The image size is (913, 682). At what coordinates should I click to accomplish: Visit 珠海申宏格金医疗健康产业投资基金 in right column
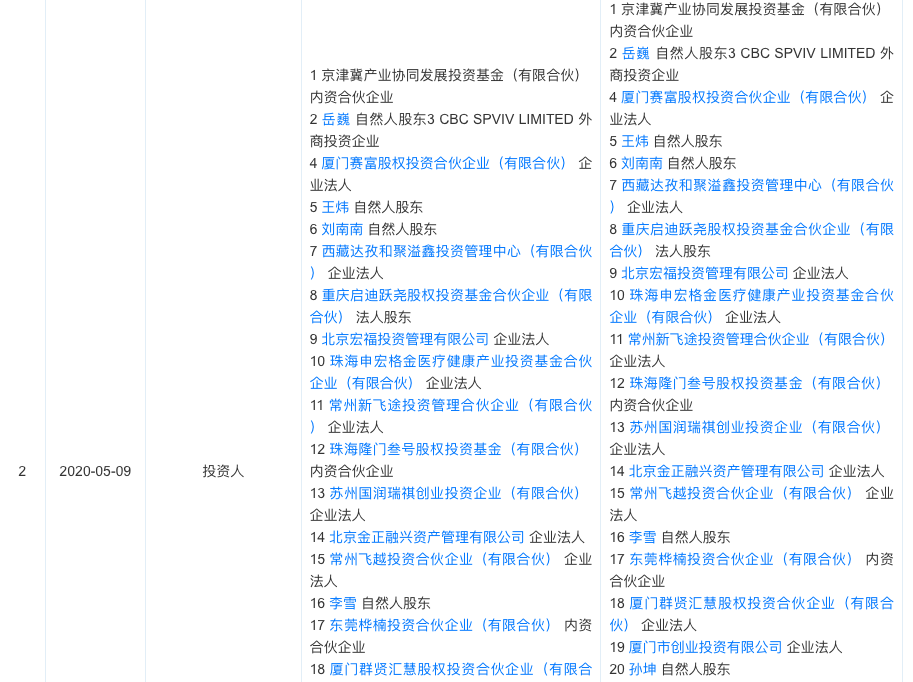click(752, 306)
